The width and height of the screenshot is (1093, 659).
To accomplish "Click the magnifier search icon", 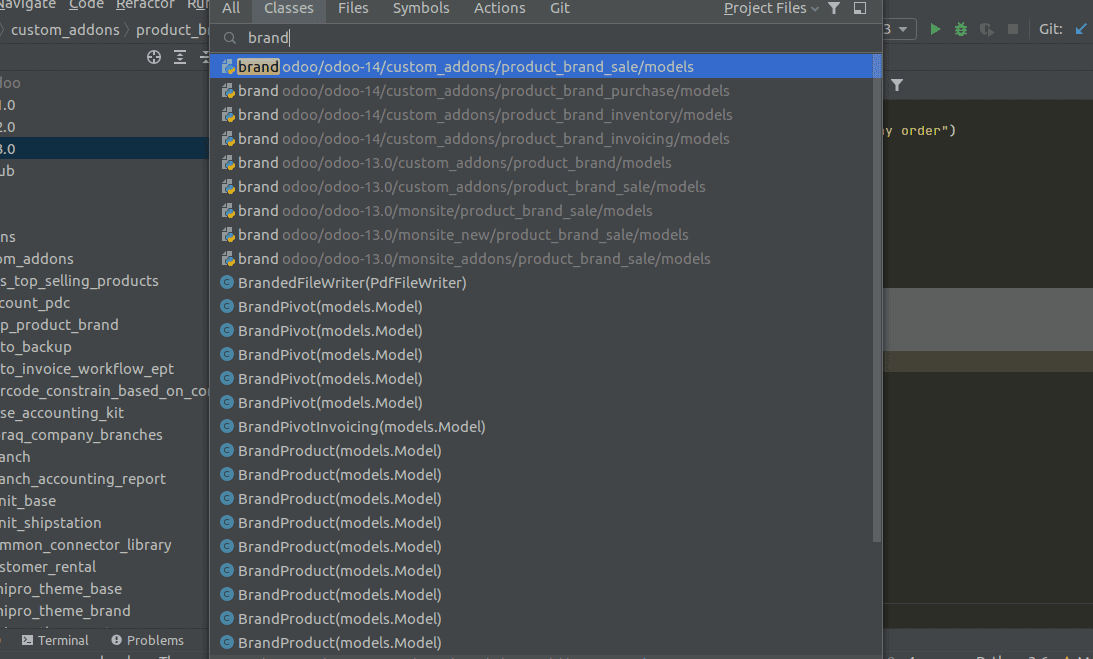I will click(x=230, y=38).
